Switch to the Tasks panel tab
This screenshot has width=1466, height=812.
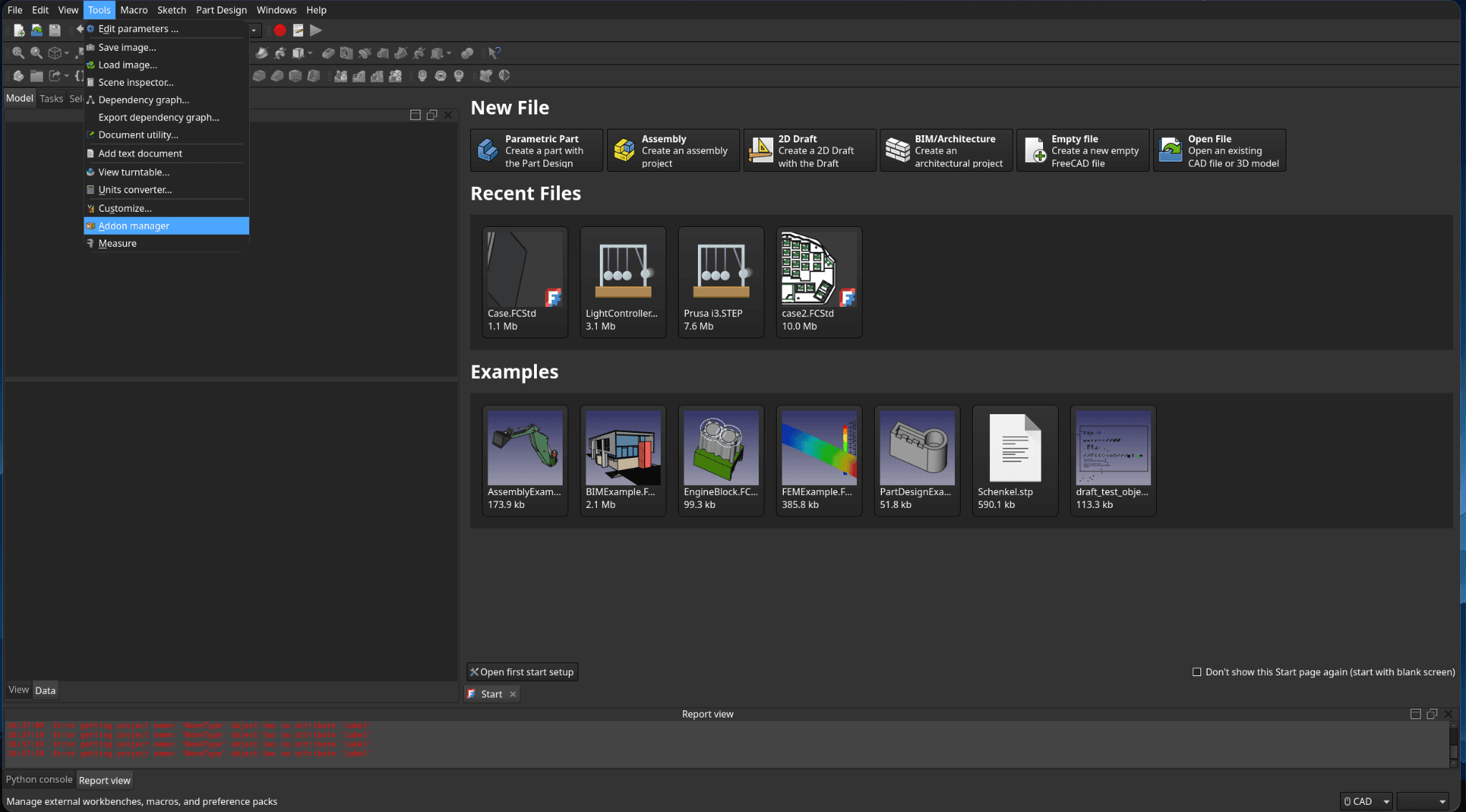point(52,99)
